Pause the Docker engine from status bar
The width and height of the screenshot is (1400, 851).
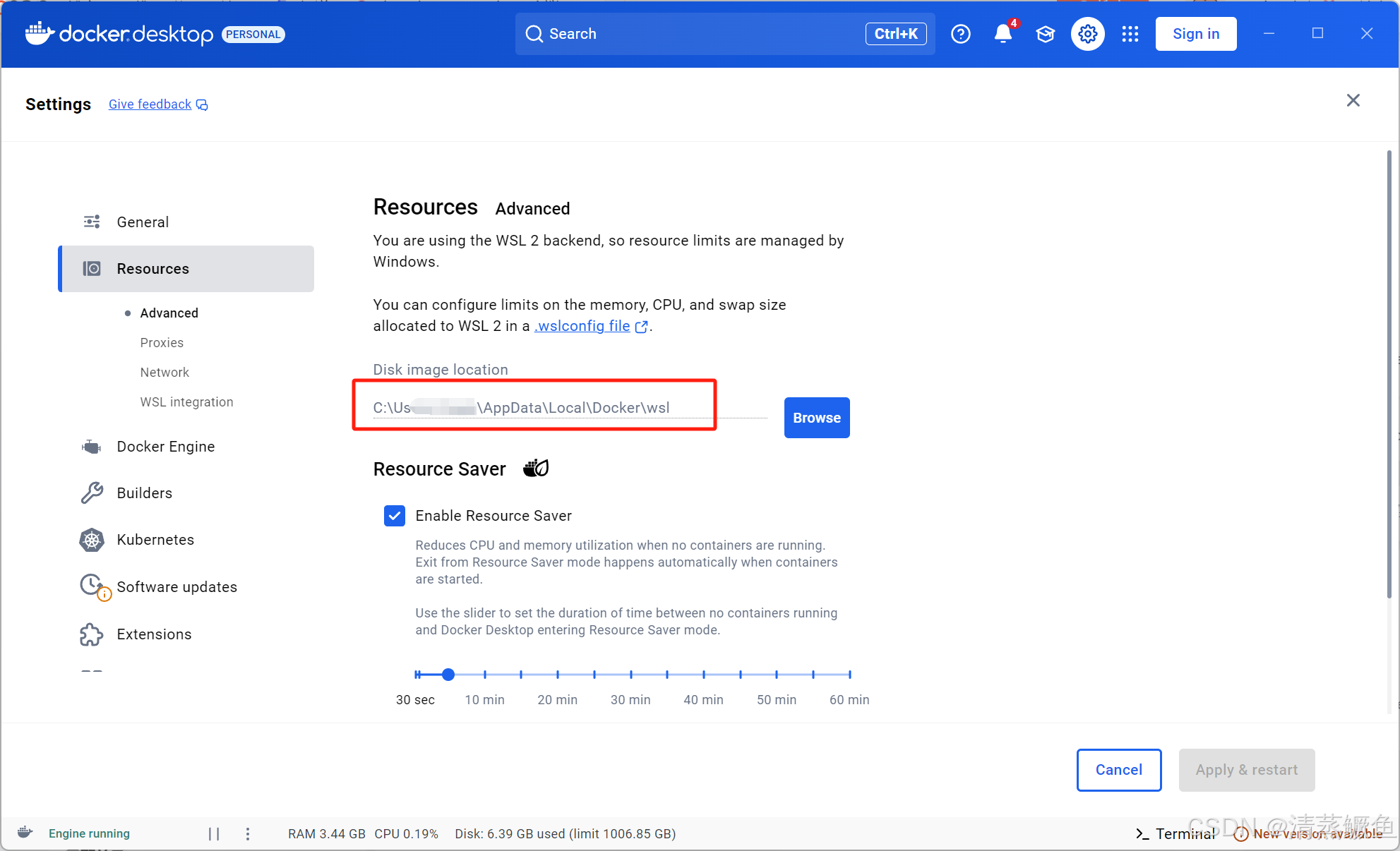pyautogui.click(x=214, y=833)
